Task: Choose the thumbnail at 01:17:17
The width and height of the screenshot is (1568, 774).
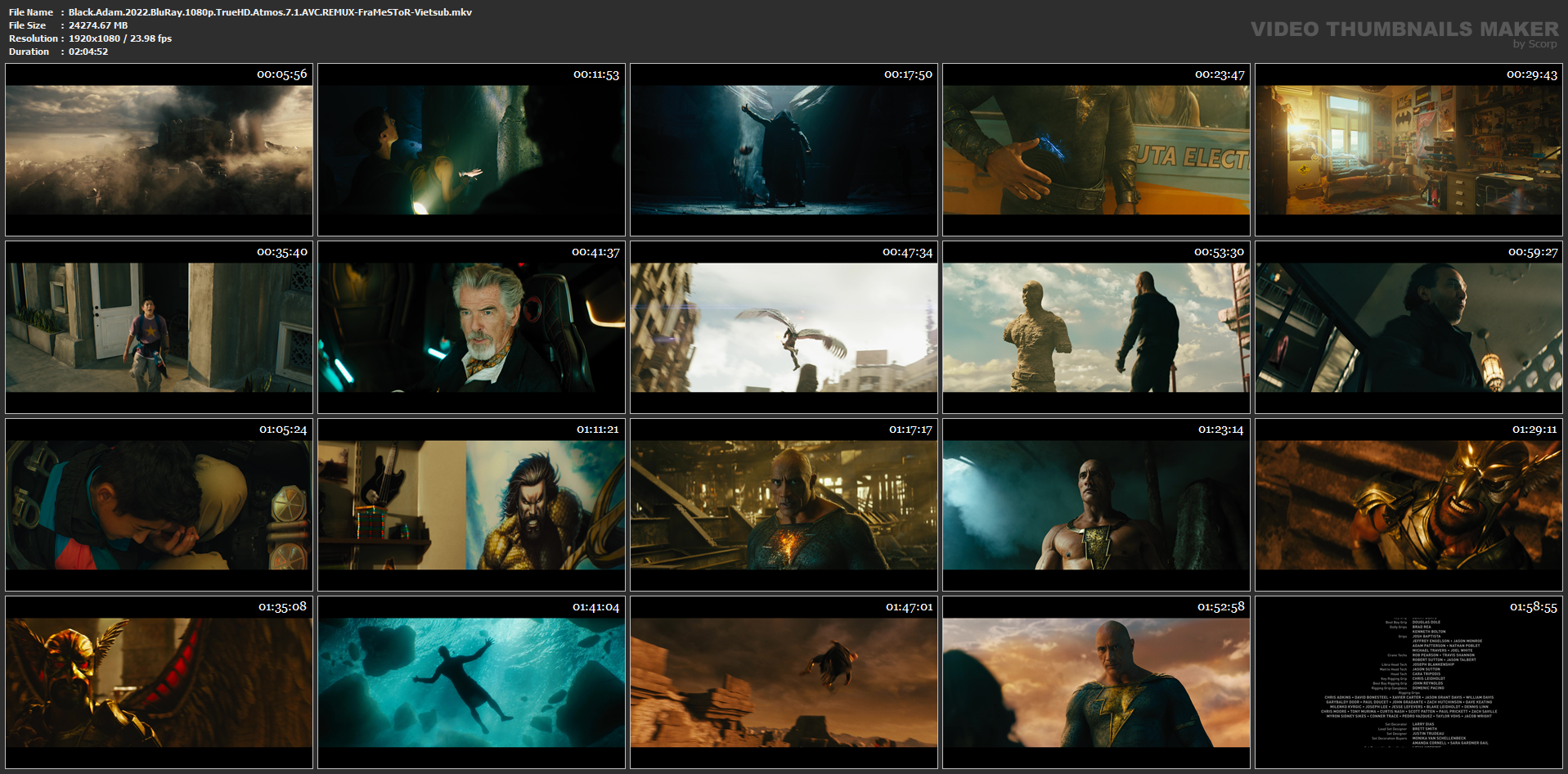Action: (784, 505)
